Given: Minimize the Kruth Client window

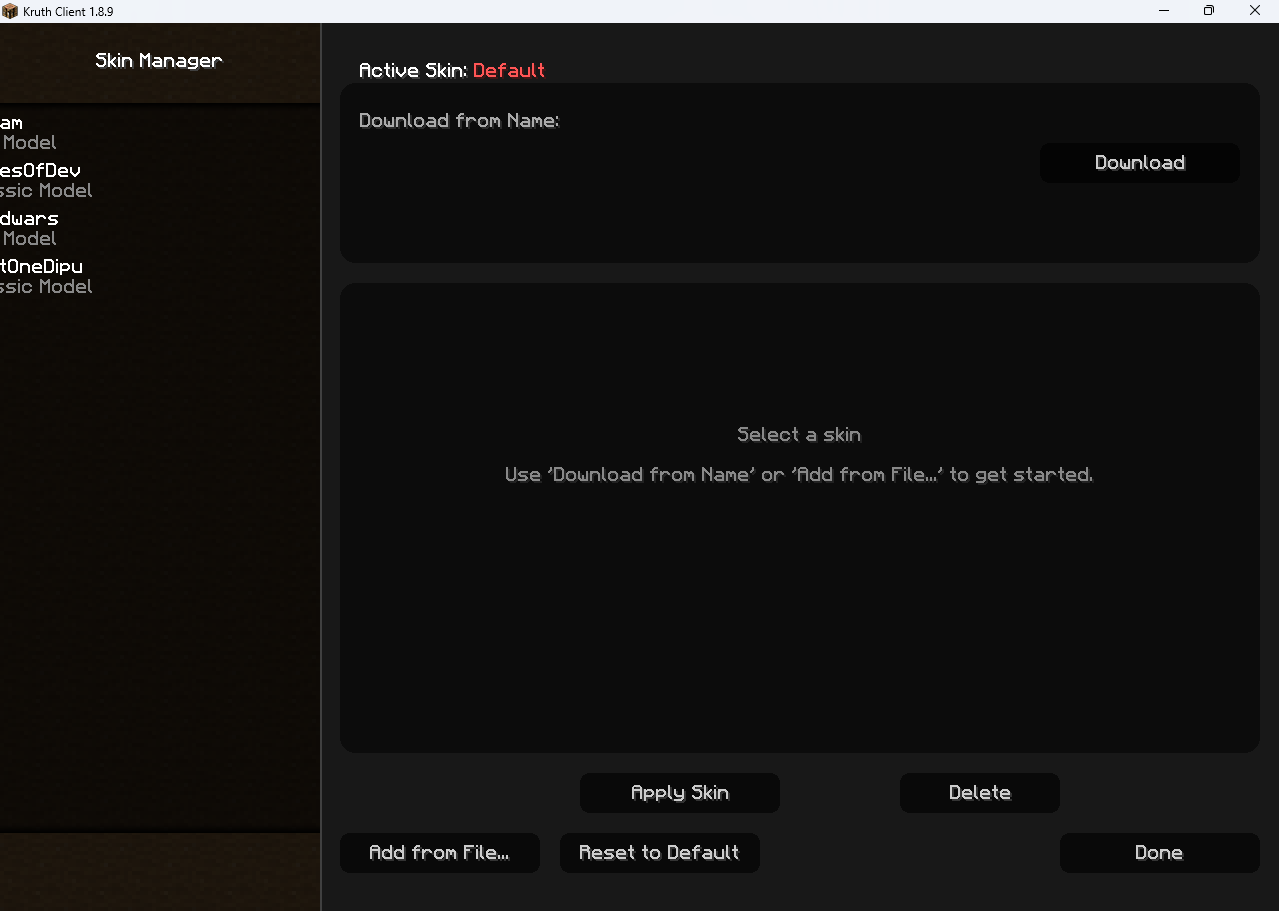Looking at the screenshot, I should point(1164,11).
